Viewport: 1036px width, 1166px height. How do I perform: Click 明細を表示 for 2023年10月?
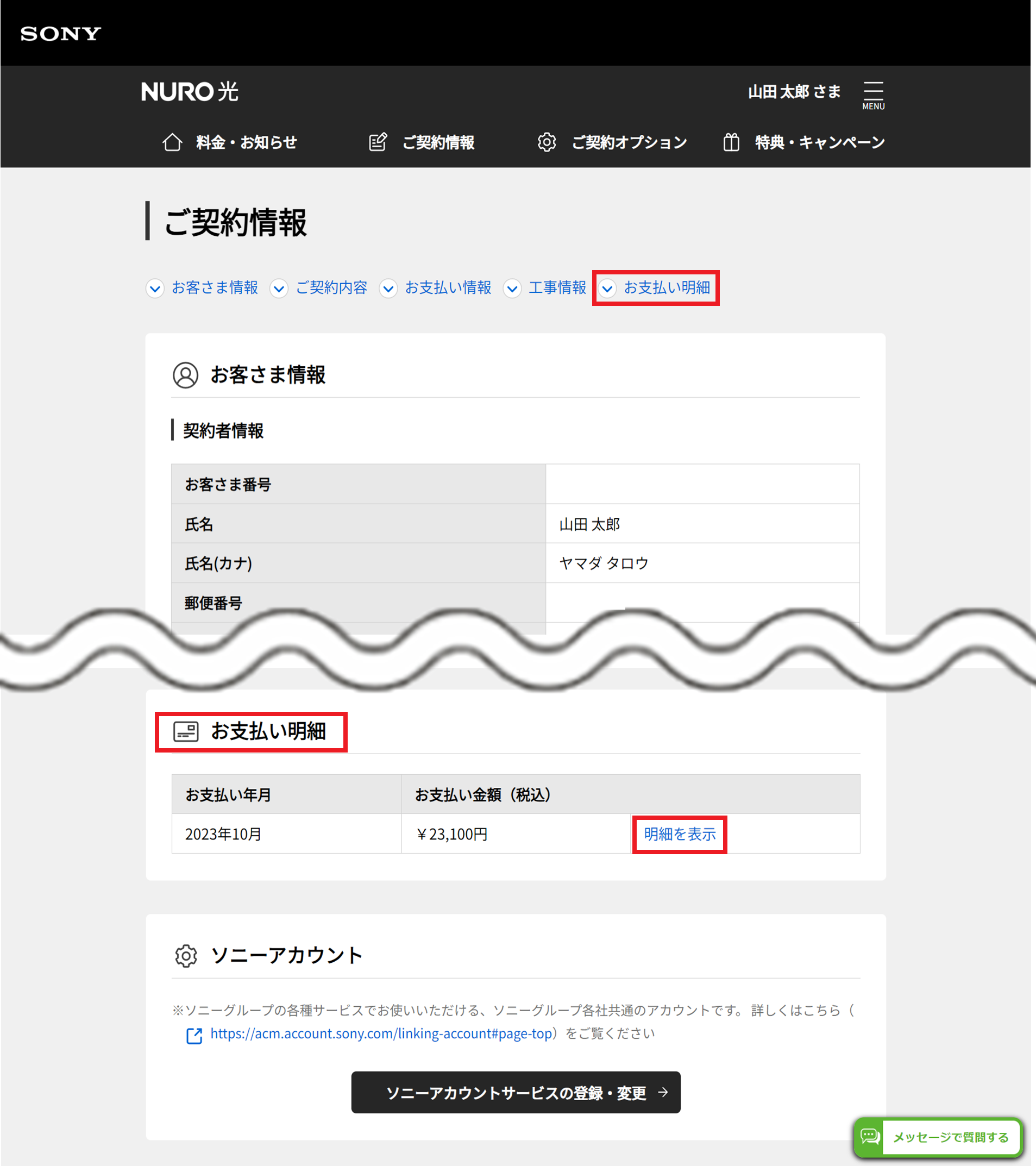[x=680, y=834]
